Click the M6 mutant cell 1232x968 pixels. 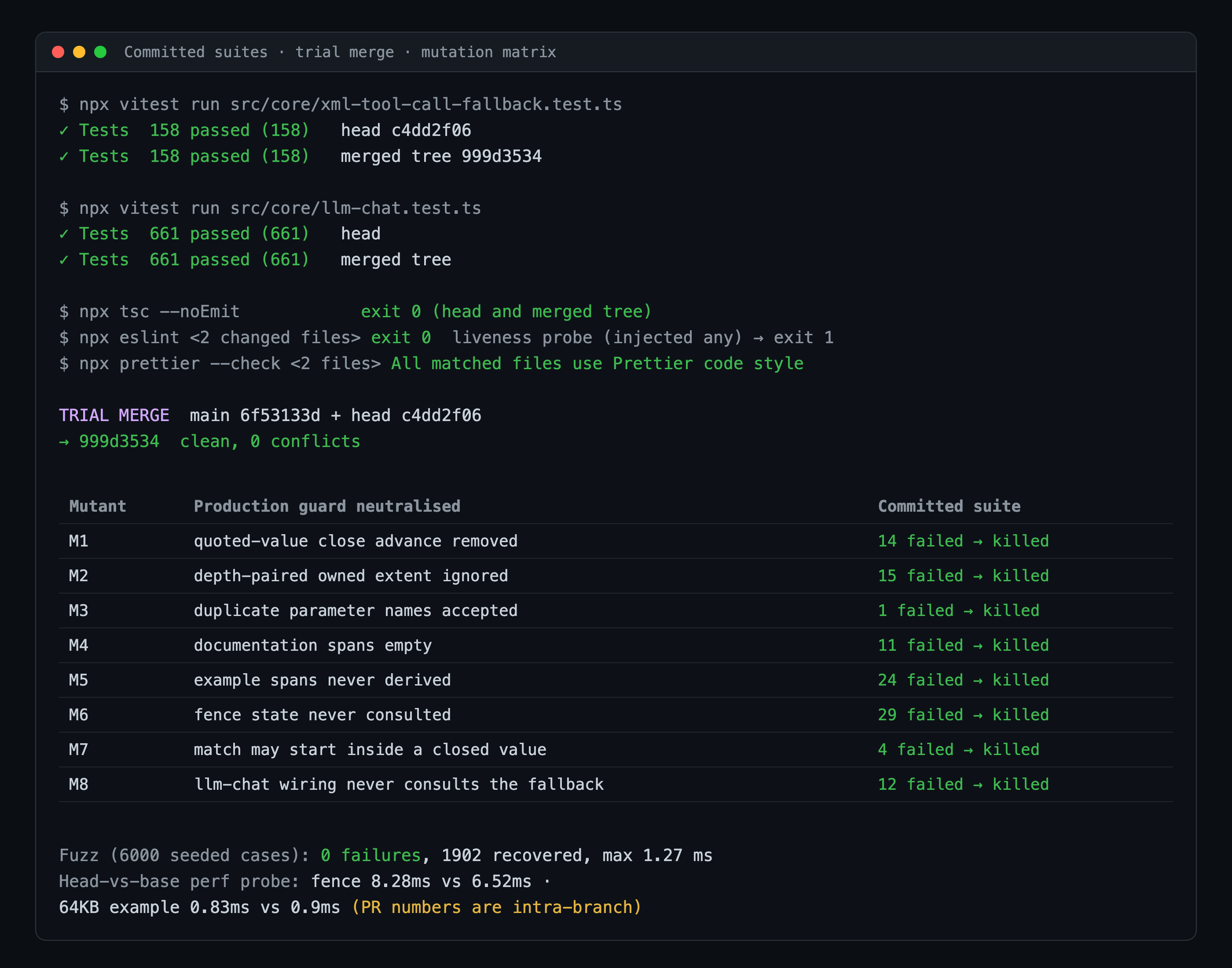(x=79, y=715)
